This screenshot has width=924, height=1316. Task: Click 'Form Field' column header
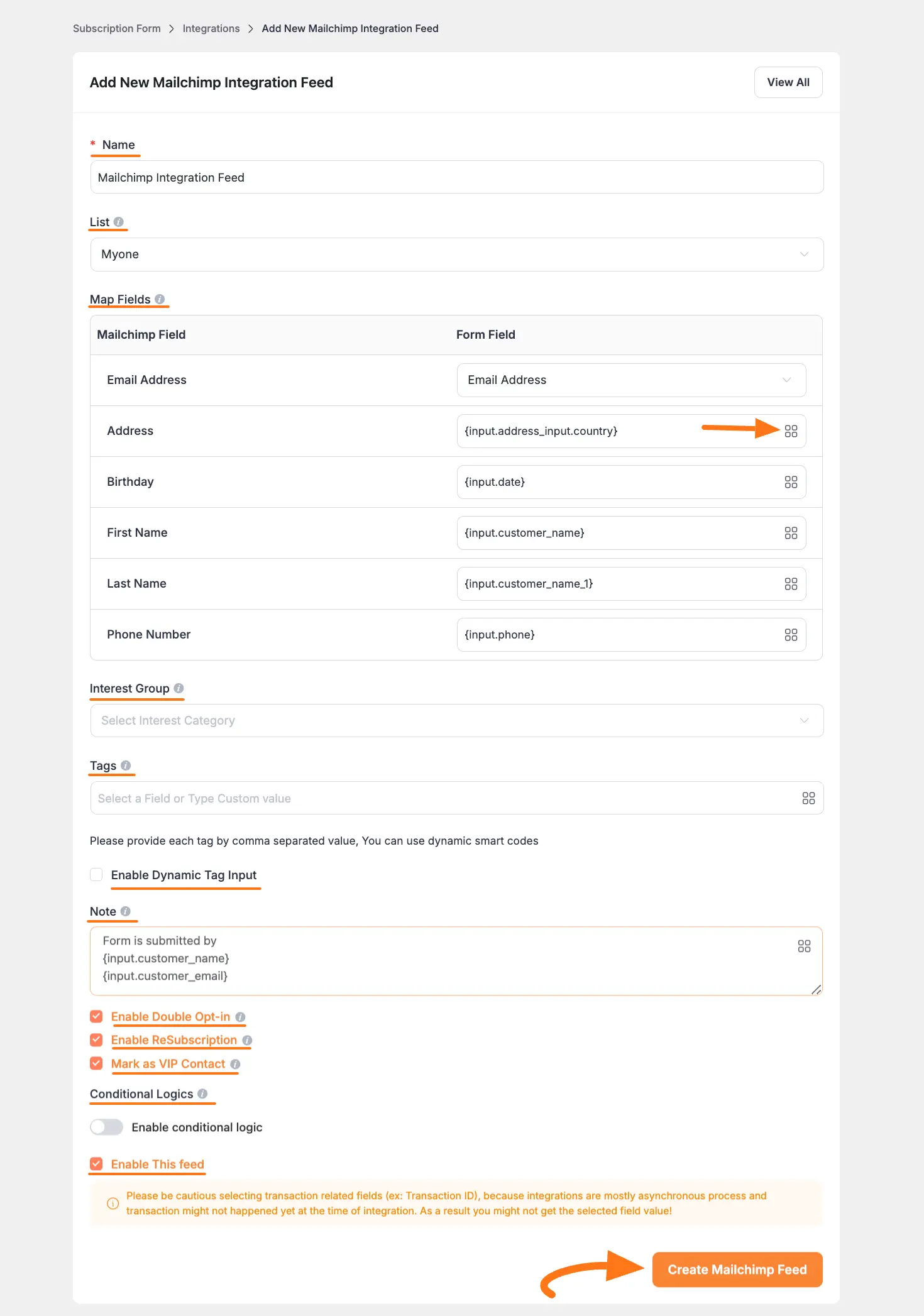coord(486,334)
